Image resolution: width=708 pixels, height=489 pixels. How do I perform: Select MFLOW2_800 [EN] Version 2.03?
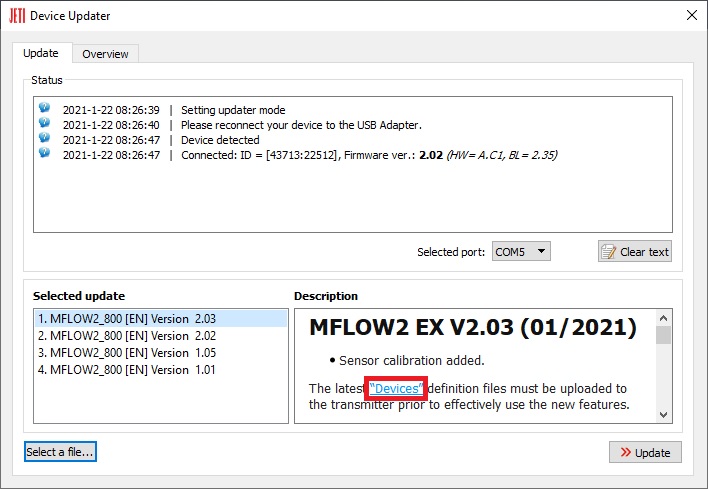(x=161, y=319)
